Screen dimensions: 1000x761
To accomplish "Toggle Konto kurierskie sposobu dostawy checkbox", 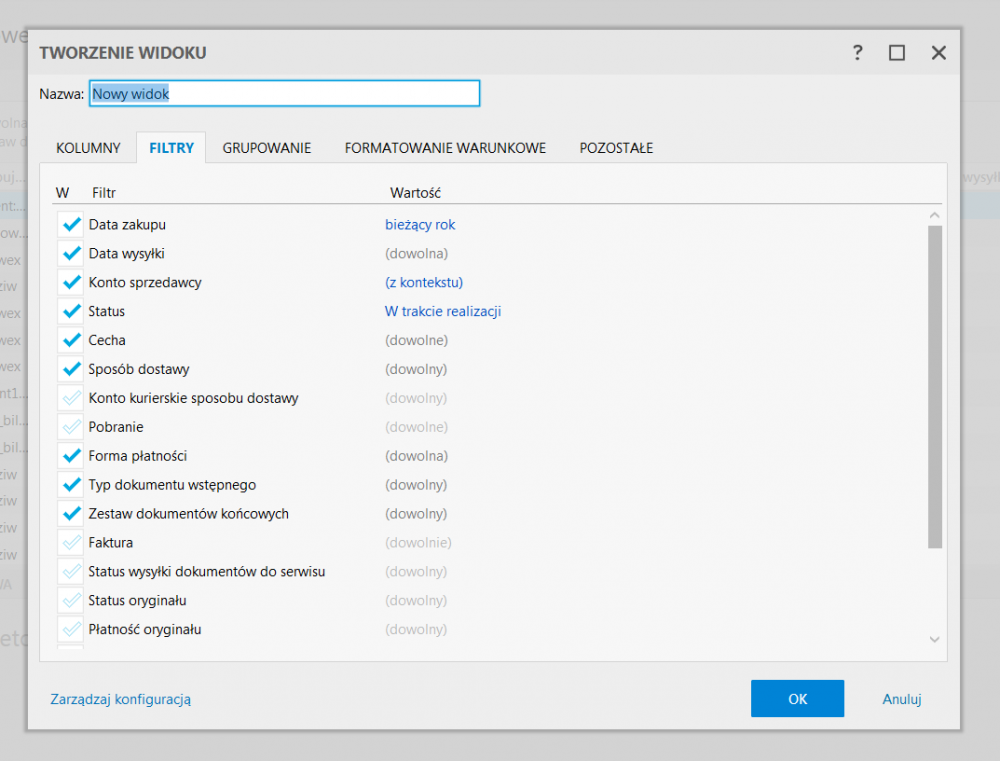I will [71, 399].
